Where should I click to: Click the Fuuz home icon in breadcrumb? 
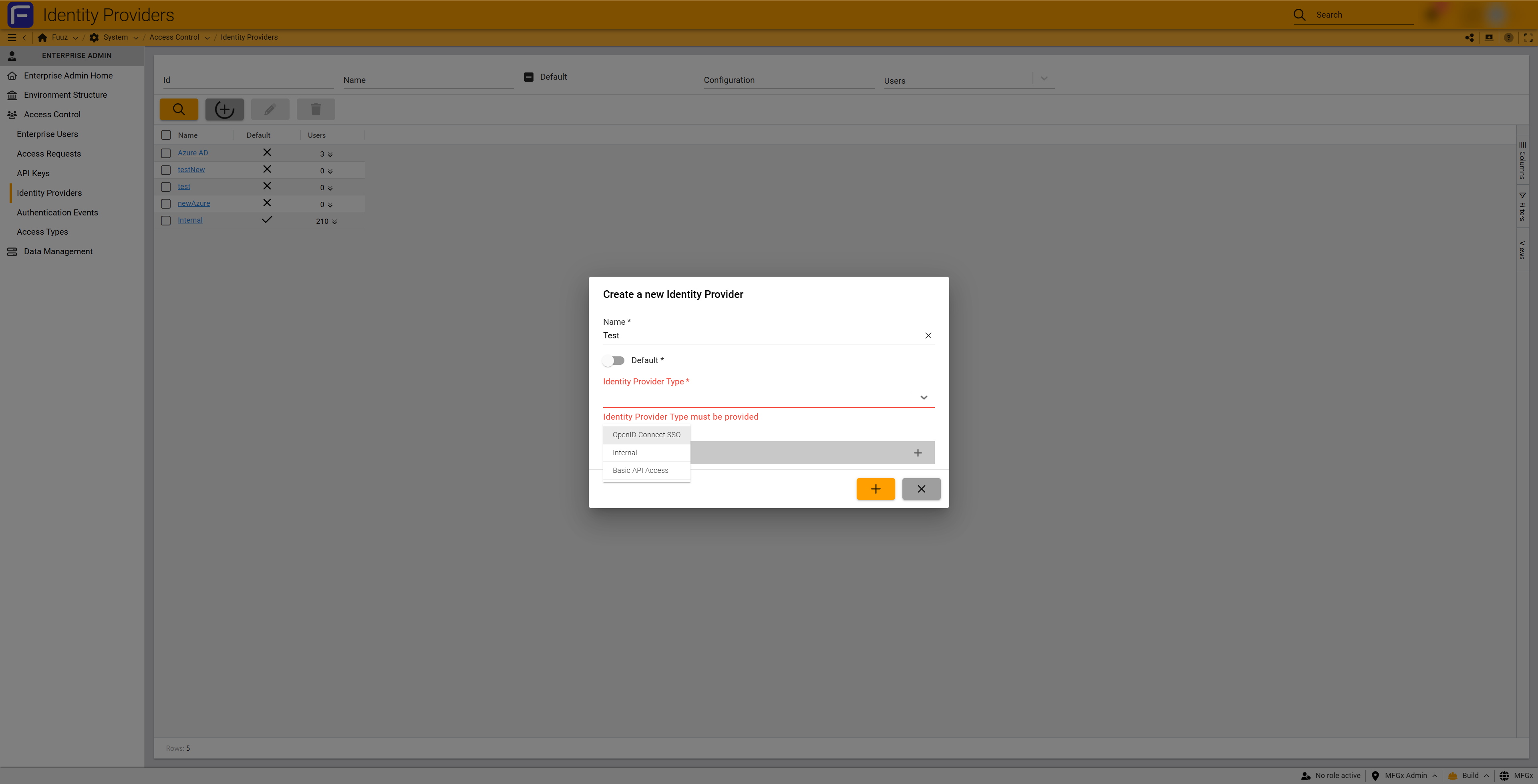pyautogui.click(x=42, y=37)
